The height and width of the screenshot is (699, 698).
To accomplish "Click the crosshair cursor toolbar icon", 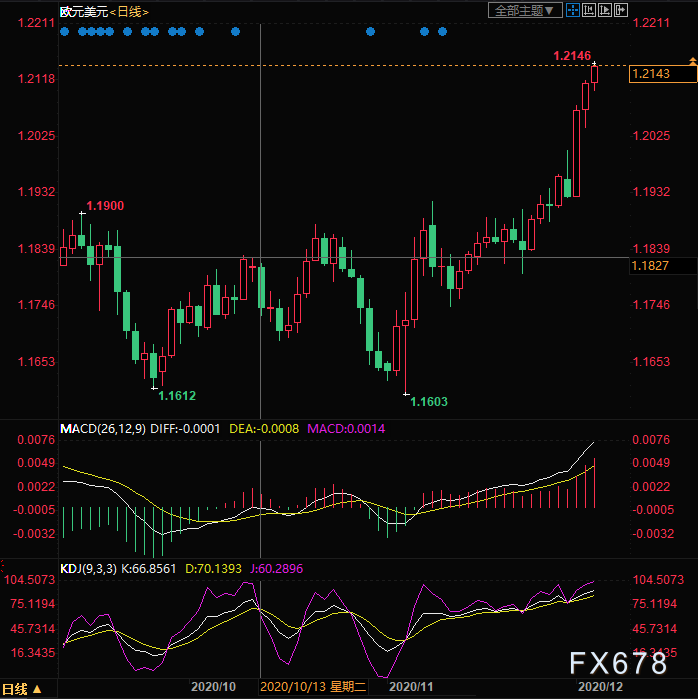I will click(x=572, y=10).
